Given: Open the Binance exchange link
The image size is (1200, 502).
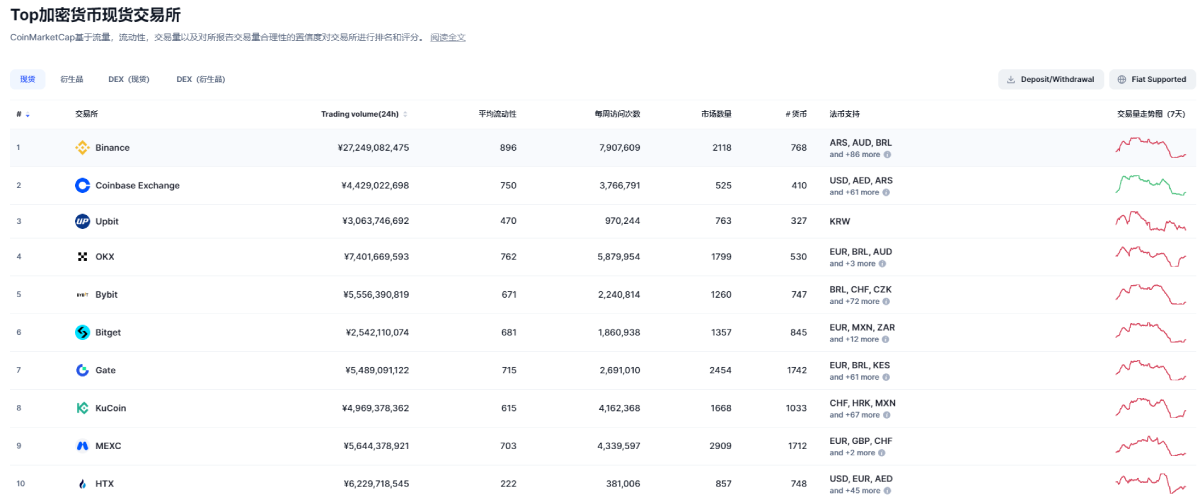Looking at the screenshot, I should pos(113,148).
